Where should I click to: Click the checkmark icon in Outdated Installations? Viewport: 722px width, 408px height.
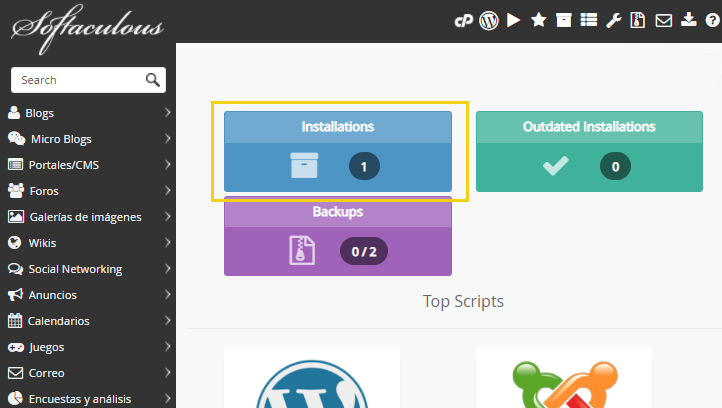pos(555,166)
